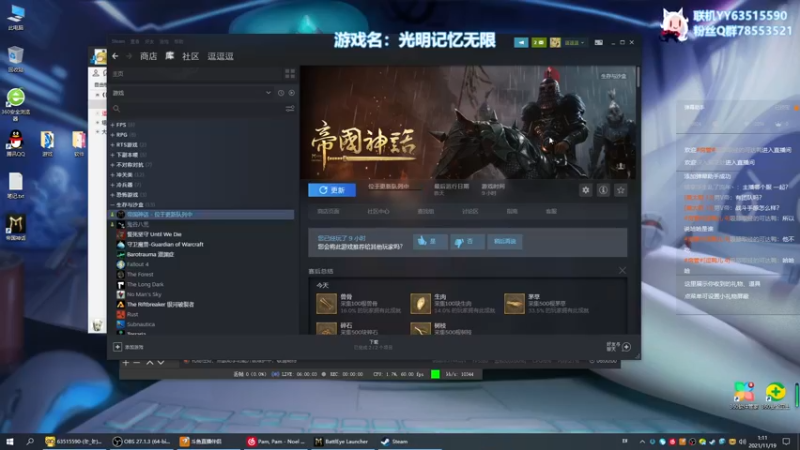Screen dimensions: 800x450
Task: Click the Steam forward arrow
Action: coord(129,56)
